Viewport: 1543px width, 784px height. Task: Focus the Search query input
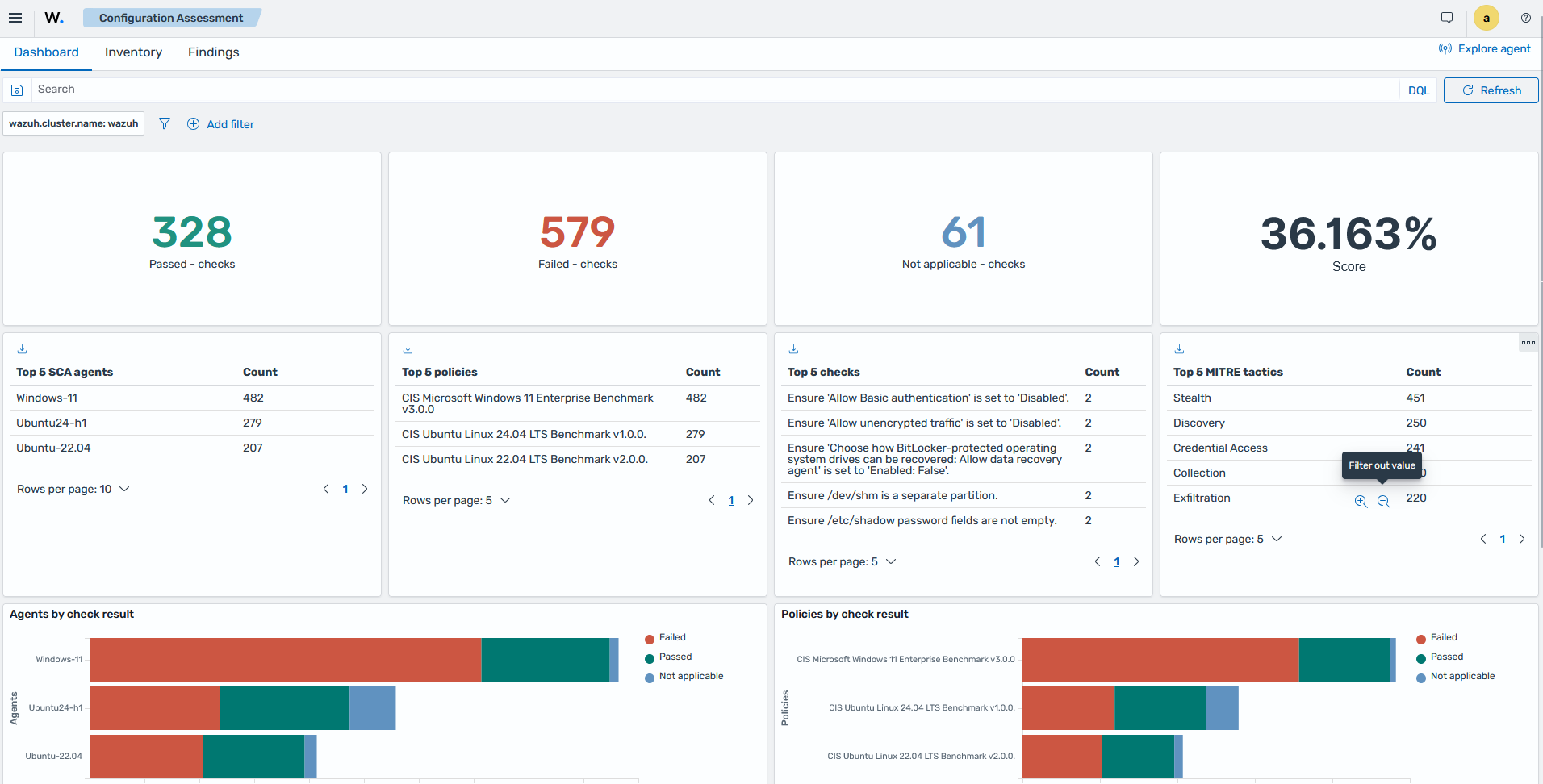tap(715, 90)
